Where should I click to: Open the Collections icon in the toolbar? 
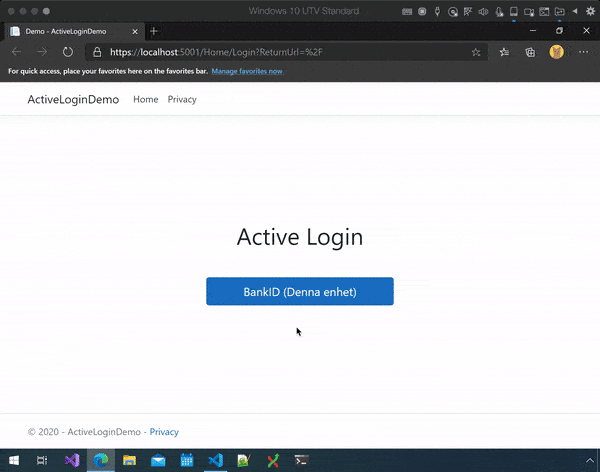pos(531,52)
